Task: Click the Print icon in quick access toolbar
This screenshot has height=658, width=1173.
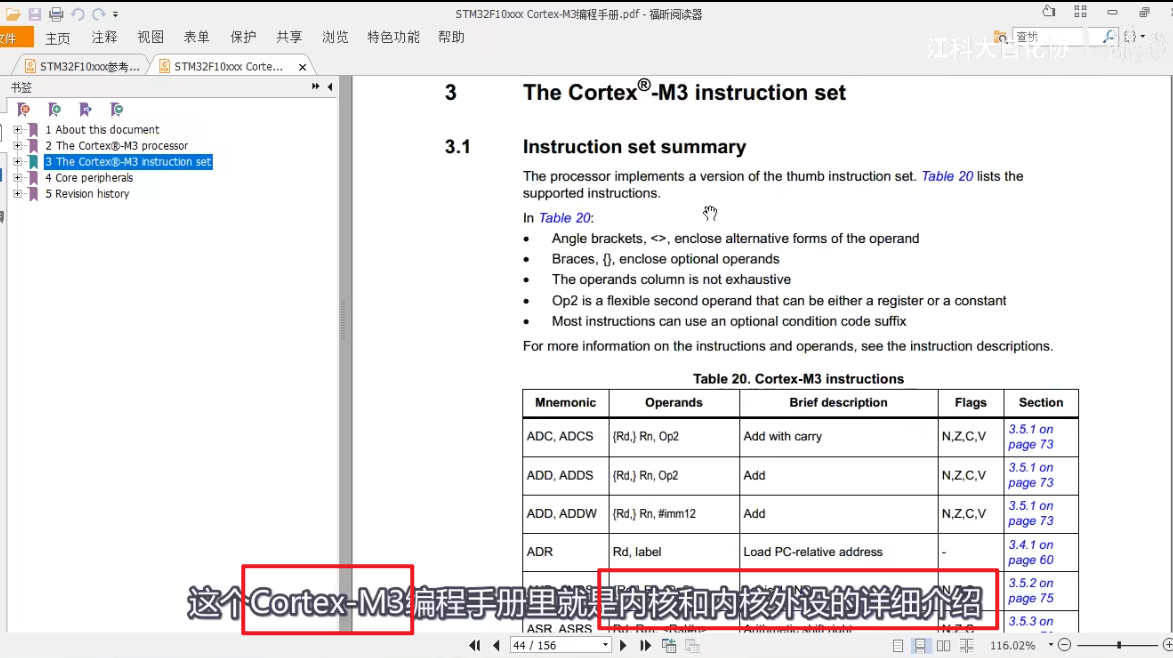Action: tap(56, 14)
